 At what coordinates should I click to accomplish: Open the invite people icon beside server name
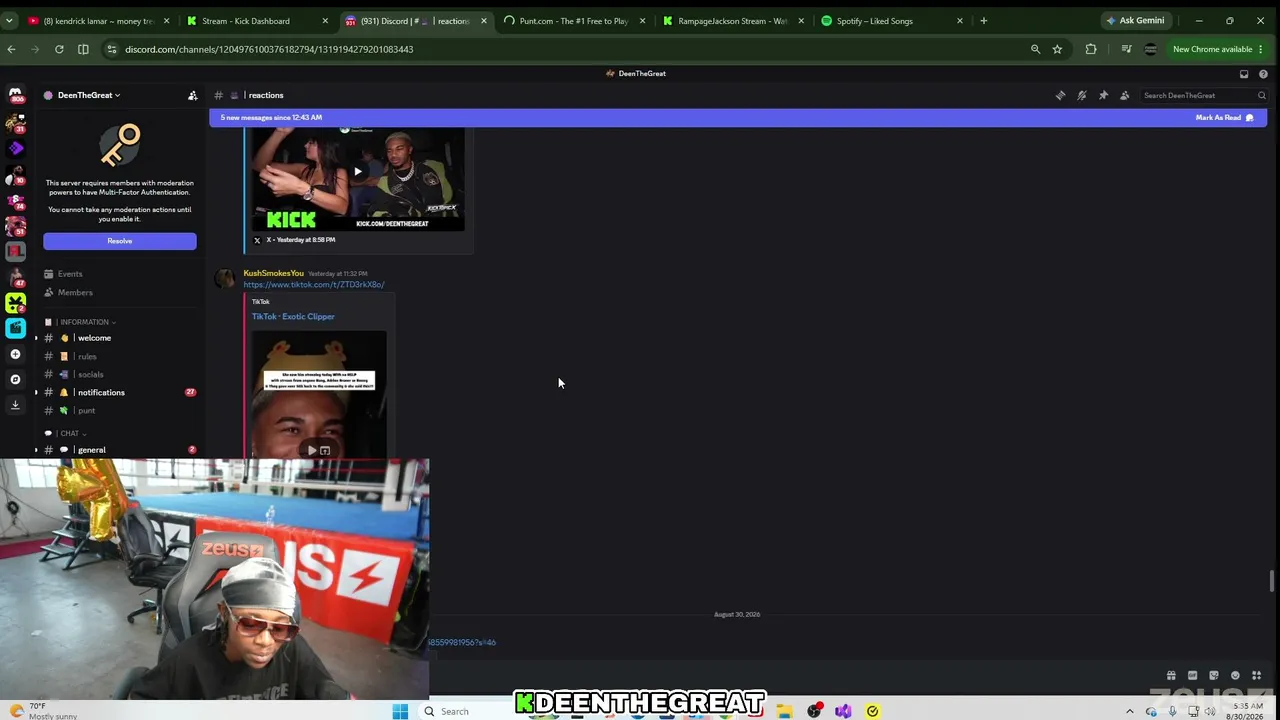click(x=193, y=95)
